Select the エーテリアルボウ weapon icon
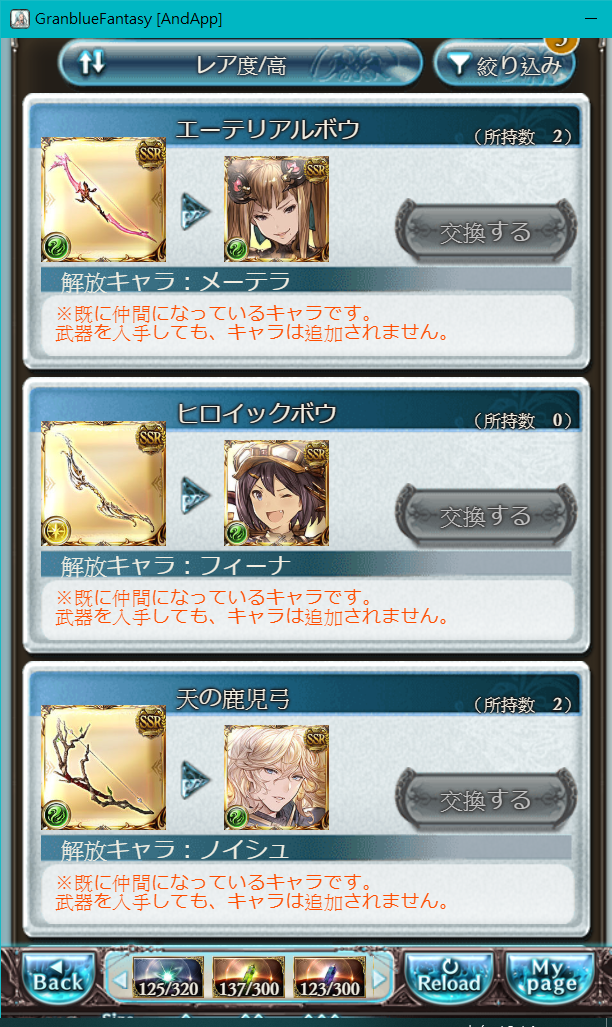Viewport: 612px width, 1027px height. point(104,199)
